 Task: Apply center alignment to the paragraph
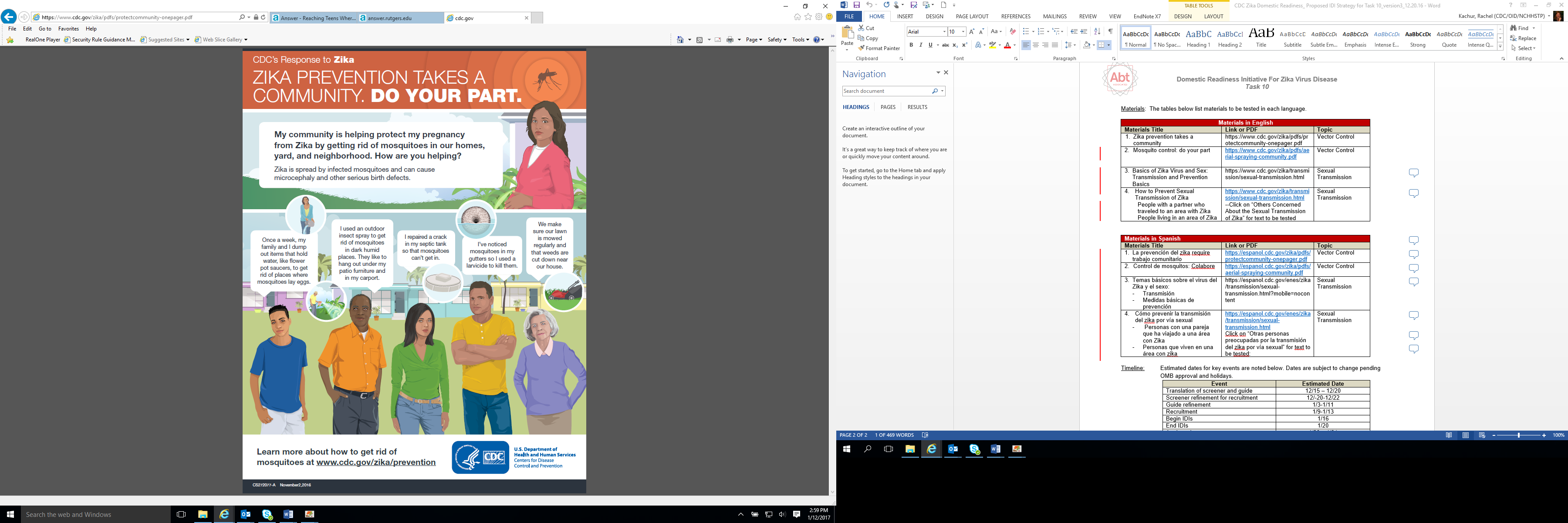coord(1035,45)
